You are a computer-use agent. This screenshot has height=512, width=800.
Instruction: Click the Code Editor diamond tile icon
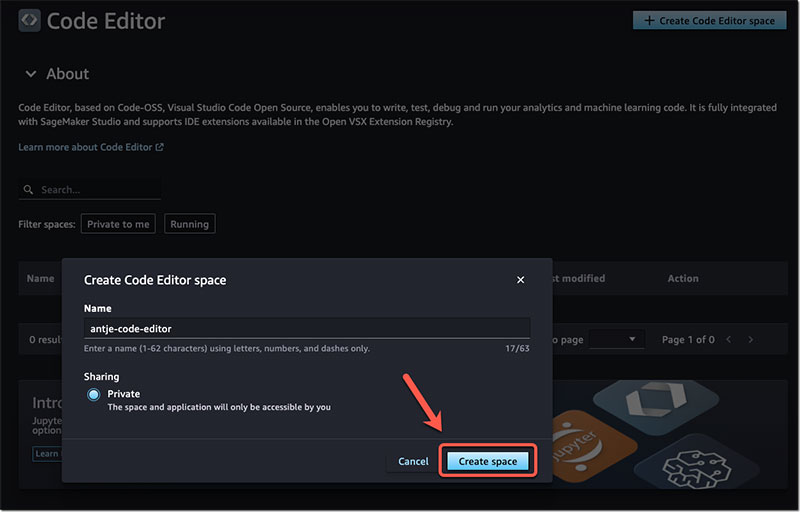tap(643, 398)
